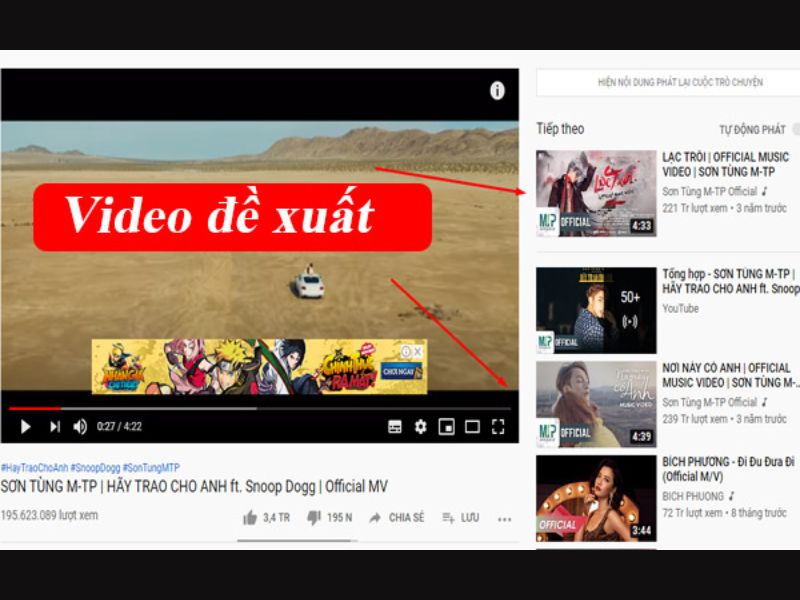
Task: Skip to the next video
Action: click(55, 427)
